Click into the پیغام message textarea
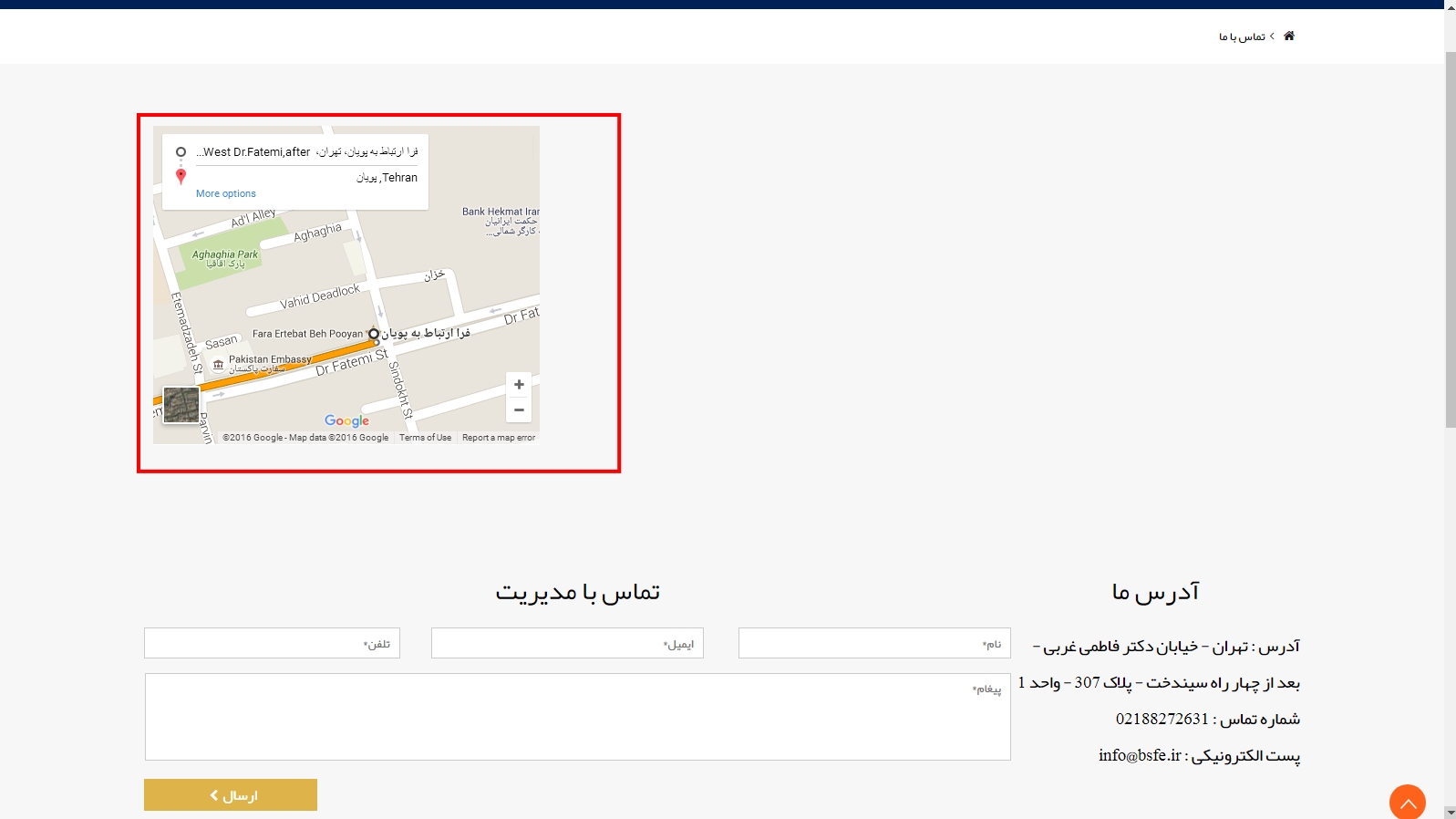The image size is (1456, 819). pos(578,717)
